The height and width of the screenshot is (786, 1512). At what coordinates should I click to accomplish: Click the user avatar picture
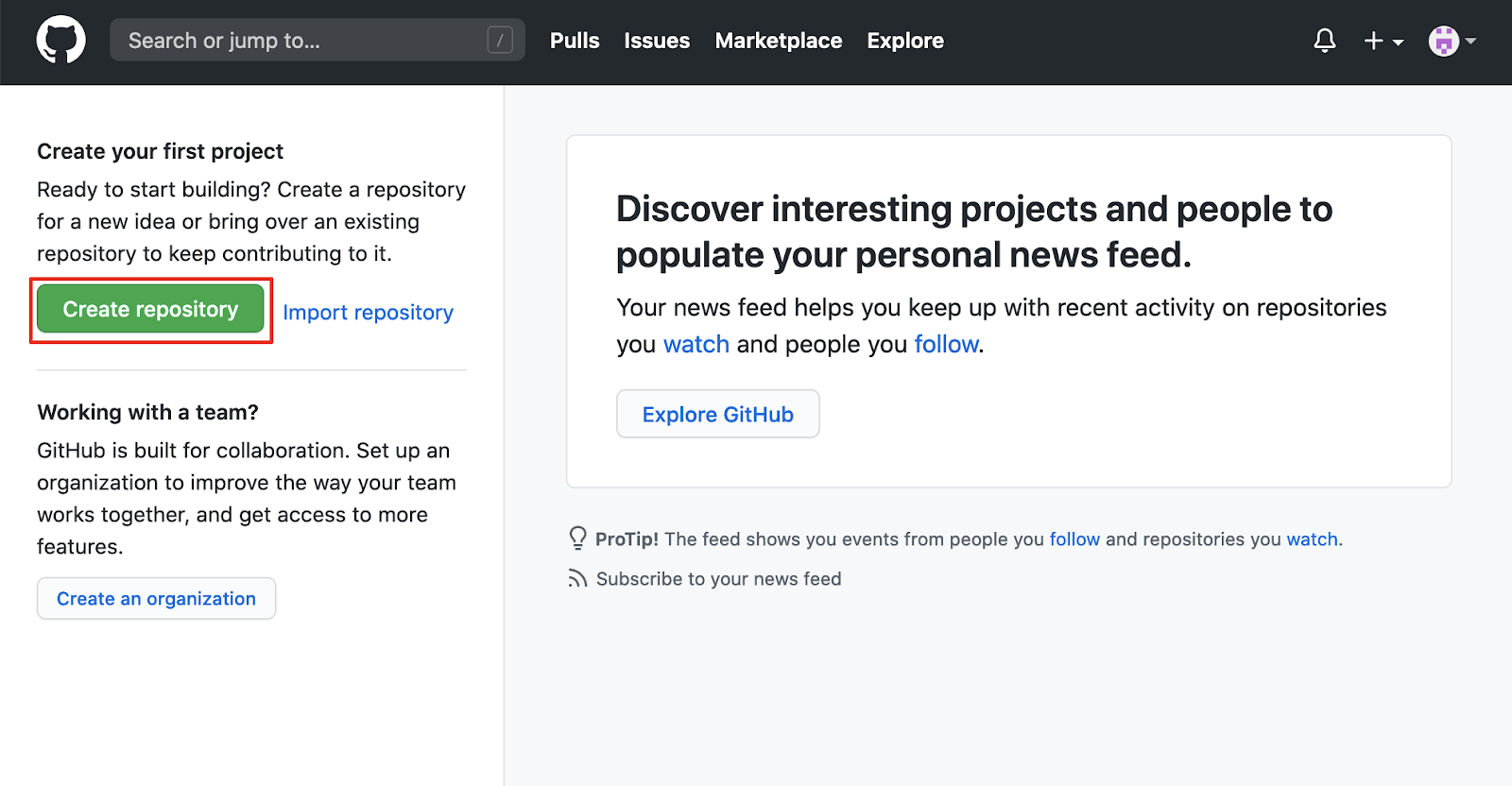click(x=1443, y=41)
